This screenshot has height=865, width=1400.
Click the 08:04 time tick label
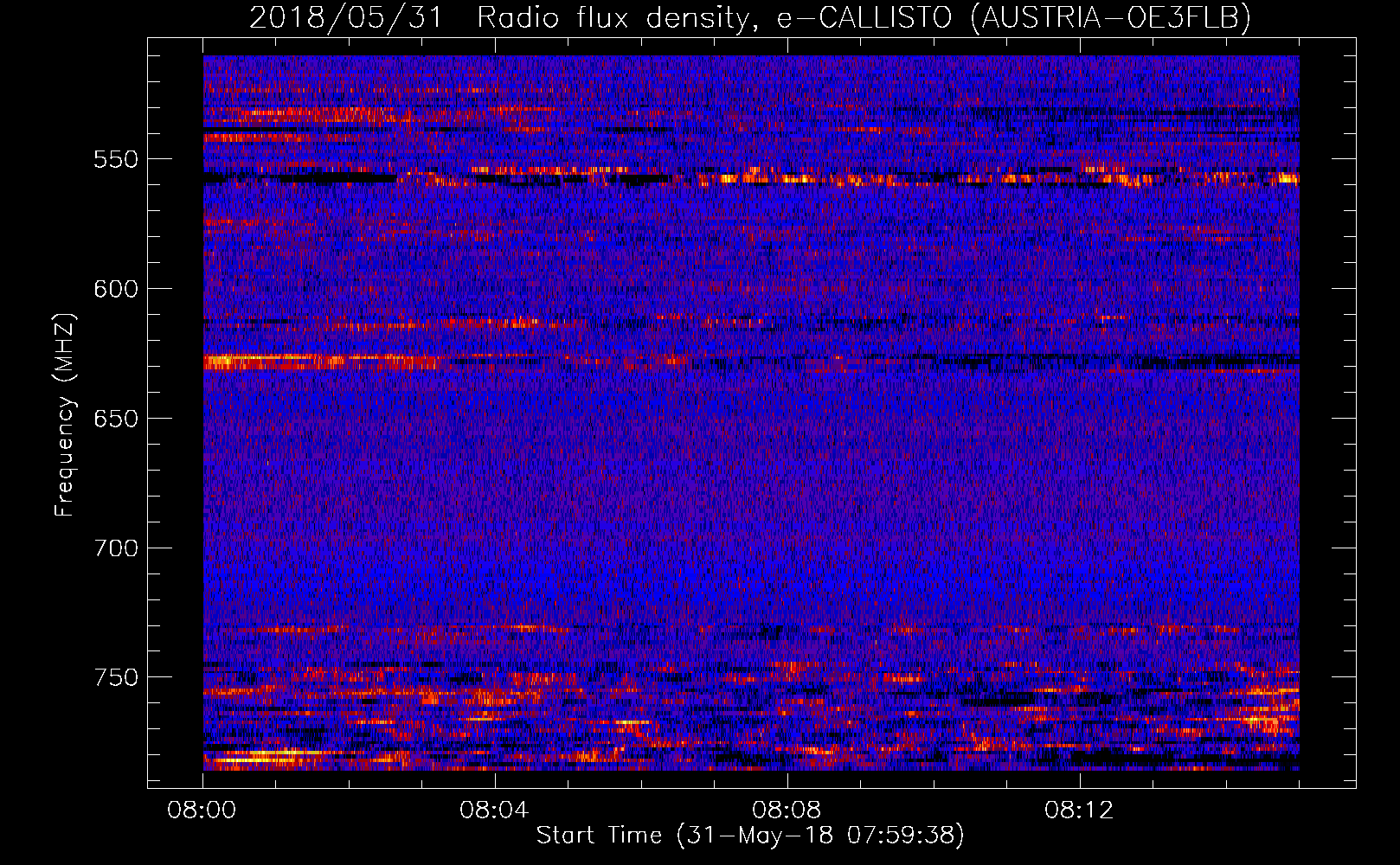pyautogui.click(x=494, y=811)
